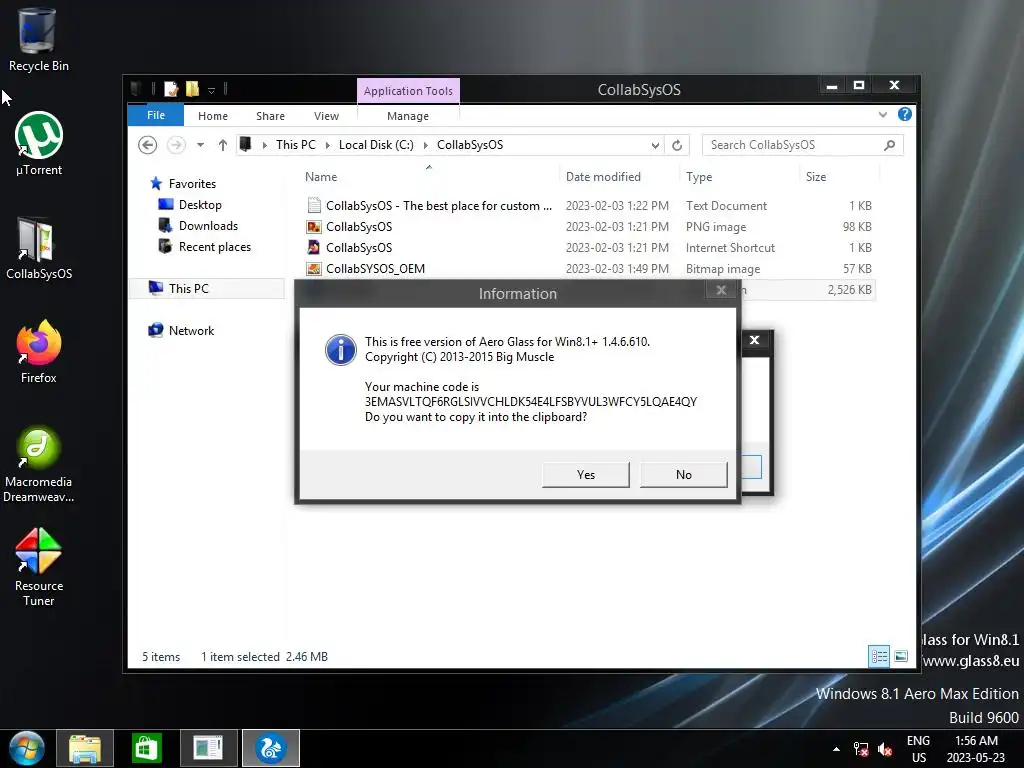Expand the Local Disk (C:) breadcrumb arrow
This screenshot has width=1024, height=768.
(x=426, y=145)
